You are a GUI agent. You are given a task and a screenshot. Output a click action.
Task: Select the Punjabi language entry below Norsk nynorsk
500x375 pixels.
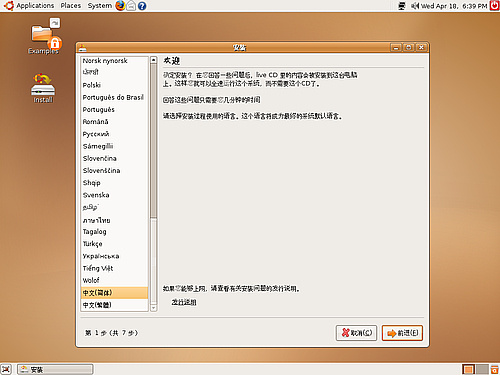point(114,72)
